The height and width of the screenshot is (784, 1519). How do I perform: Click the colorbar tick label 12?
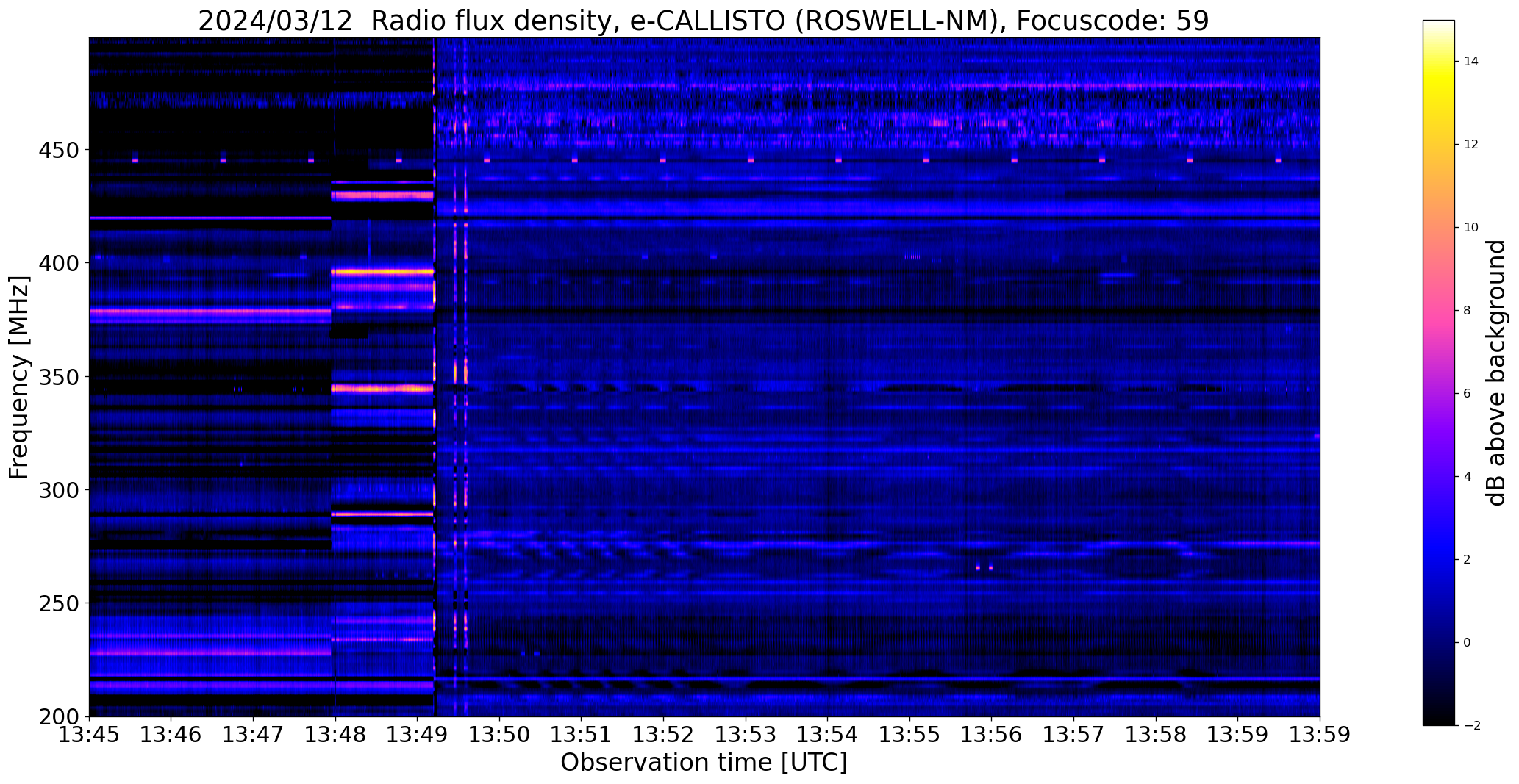coord(1471,144)
